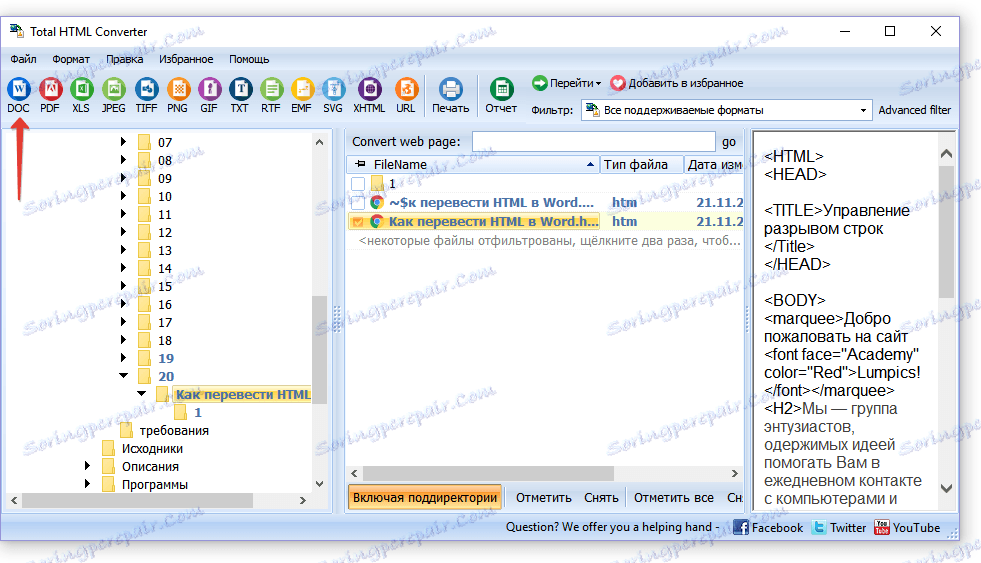Click the Convert web page input field
Image resolution: width=981 pixels, height=563 pixels.
(x=593, y=141)
